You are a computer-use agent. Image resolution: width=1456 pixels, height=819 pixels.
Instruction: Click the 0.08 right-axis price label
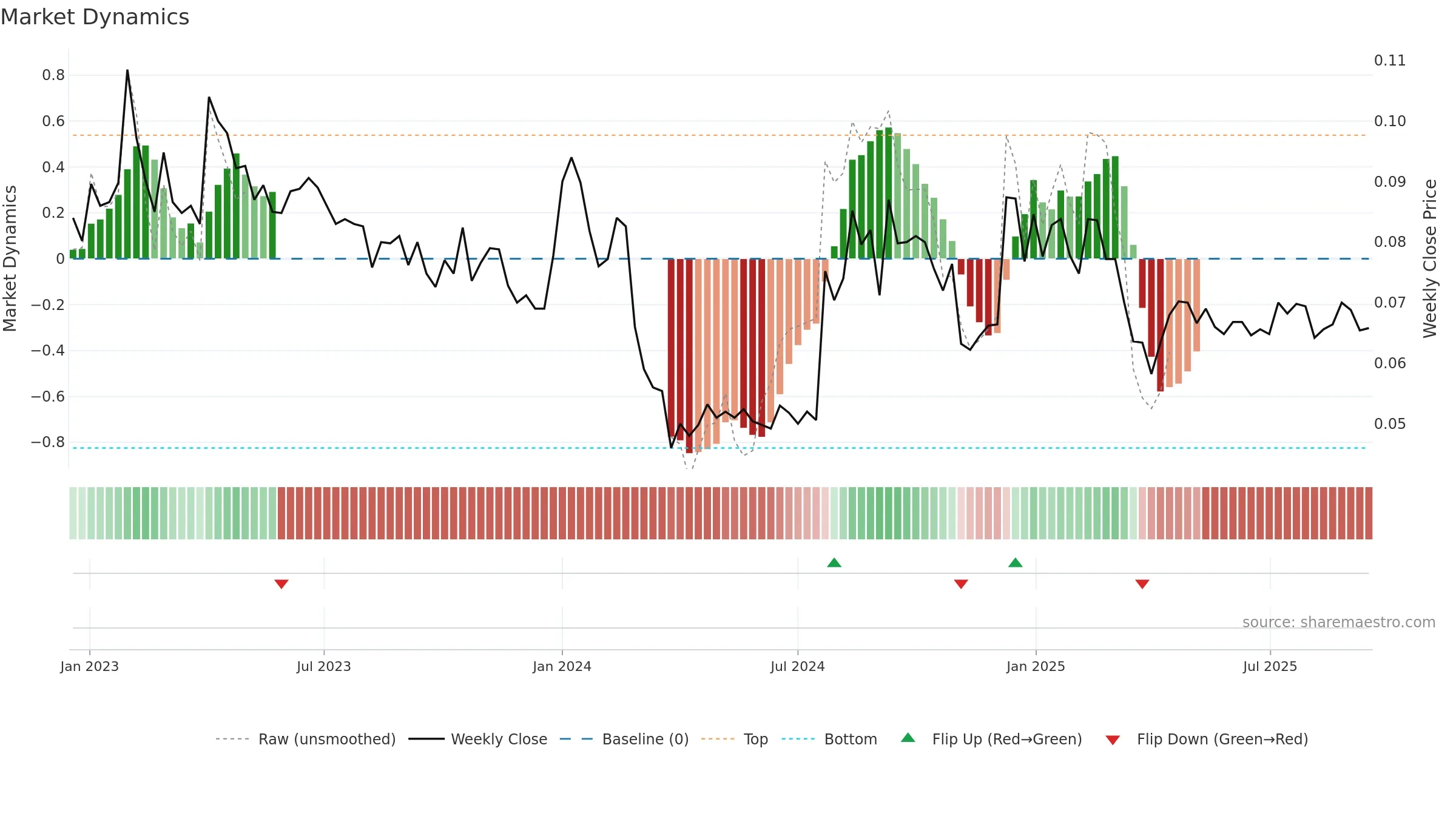[1390, 242]
